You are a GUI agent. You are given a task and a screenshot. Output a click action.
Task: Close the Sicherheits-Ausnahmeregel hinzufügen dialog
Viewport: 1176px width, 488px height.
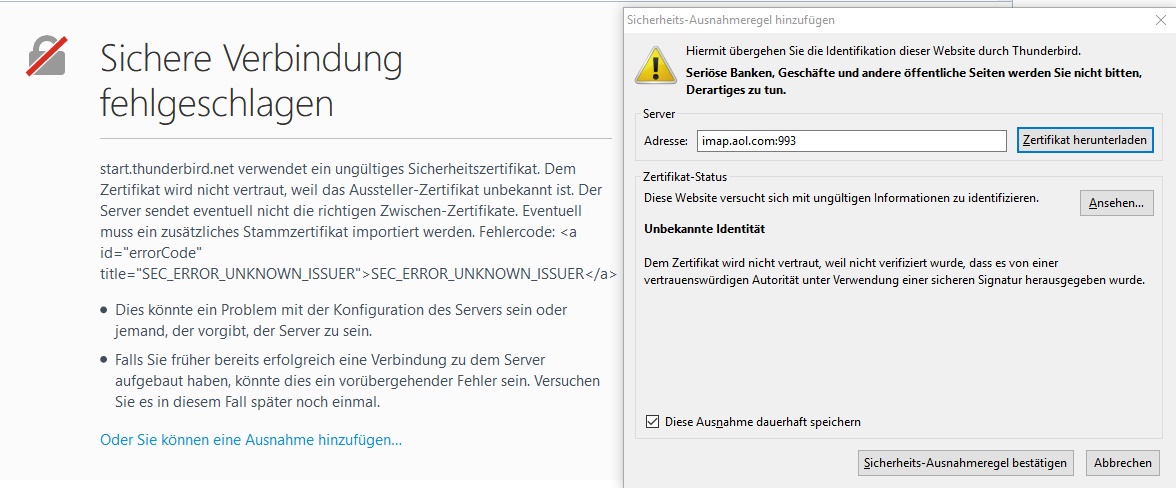(1159, 19)
